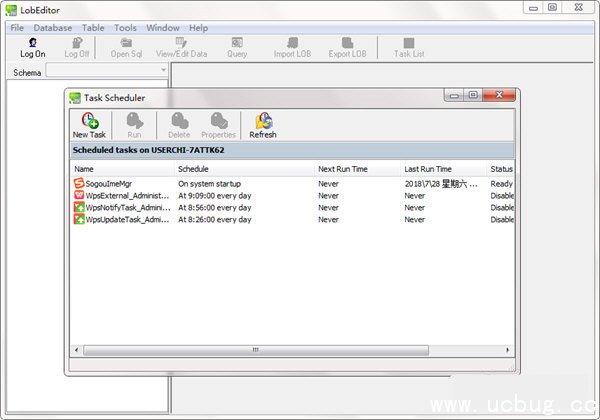600x420 pixels.
Task: Sort by the Schedule column header
Action: point(243,169)
